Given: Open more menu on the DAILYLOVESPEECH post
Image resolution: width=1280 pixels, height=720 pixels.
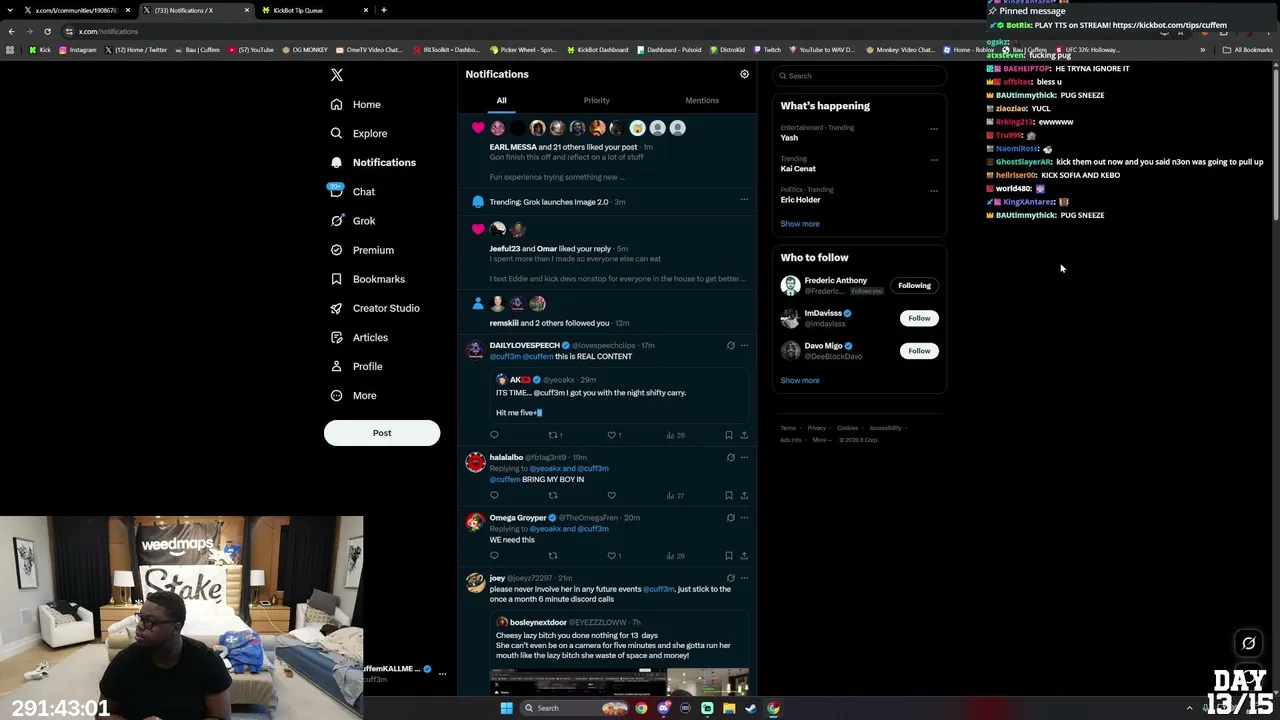Looking at the screenshot, I should [x=744, y=345].
